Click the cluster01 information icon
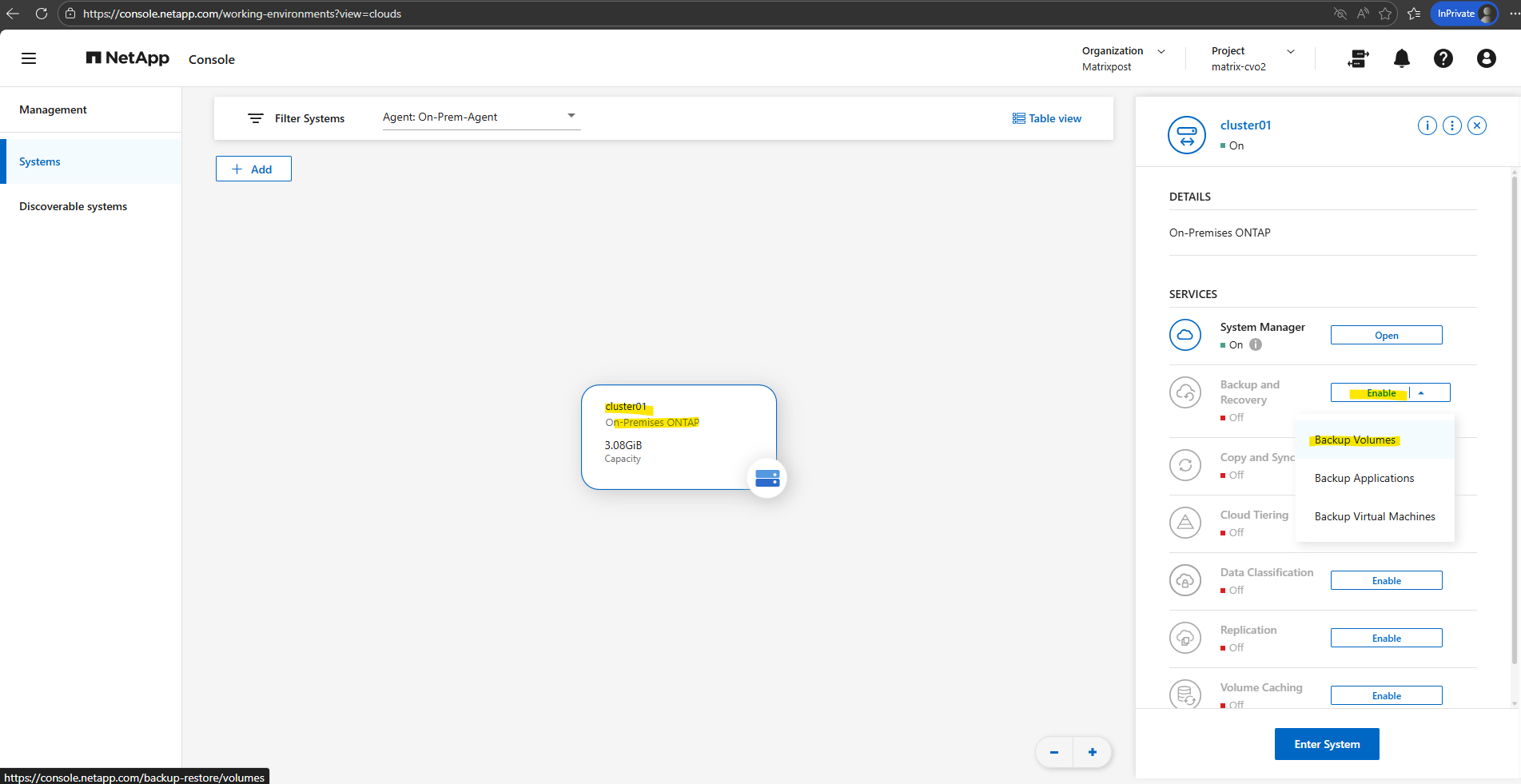1521x784 pixels. click(1427, 125)
